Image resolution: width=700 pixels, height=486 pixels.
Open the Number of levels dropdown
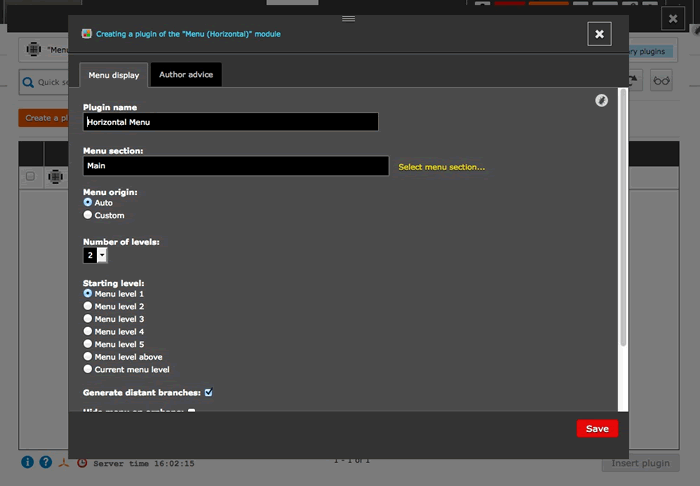101,256
